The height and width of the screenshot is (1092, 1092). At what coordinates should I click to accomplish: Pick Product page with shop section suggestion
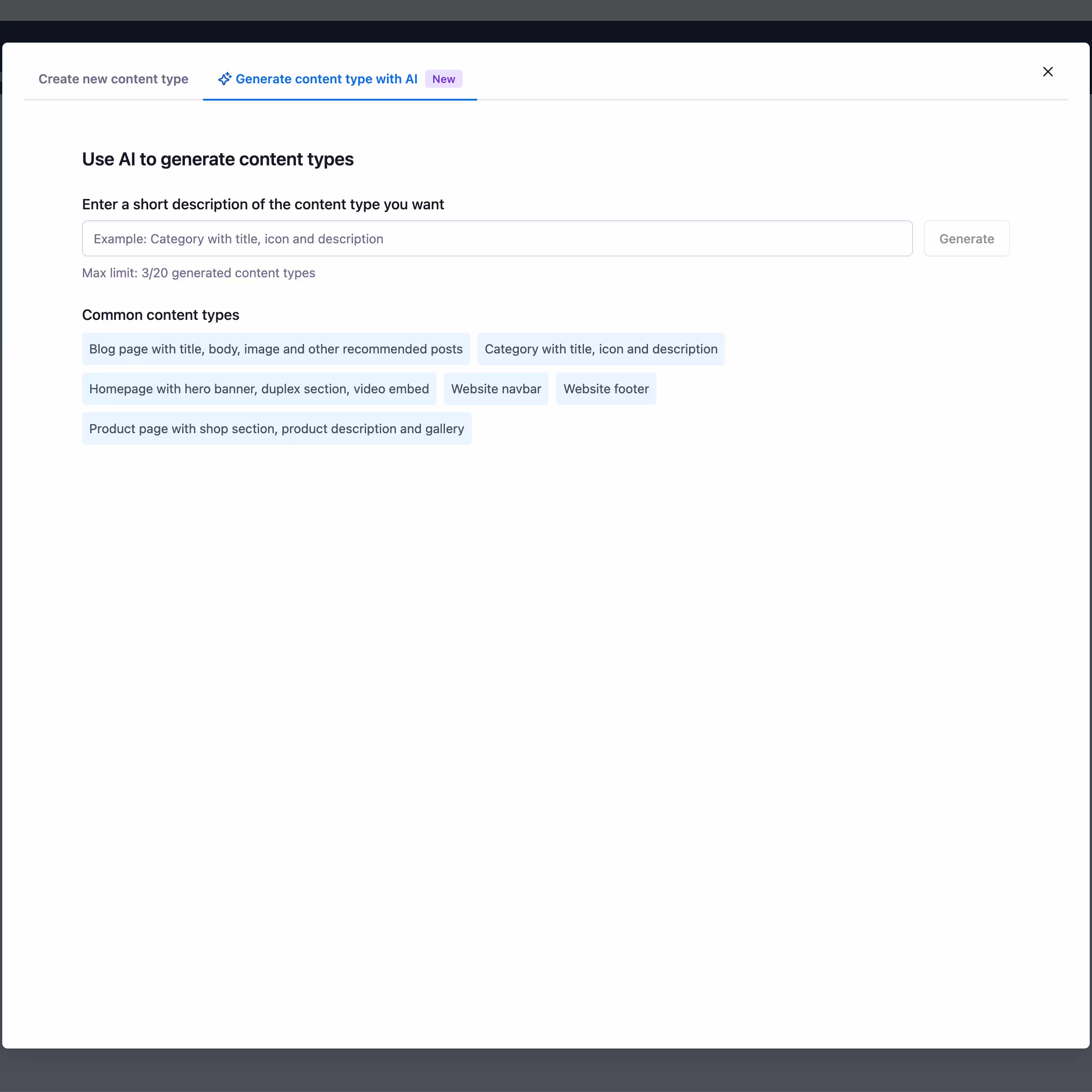click(x=276, y=429)
